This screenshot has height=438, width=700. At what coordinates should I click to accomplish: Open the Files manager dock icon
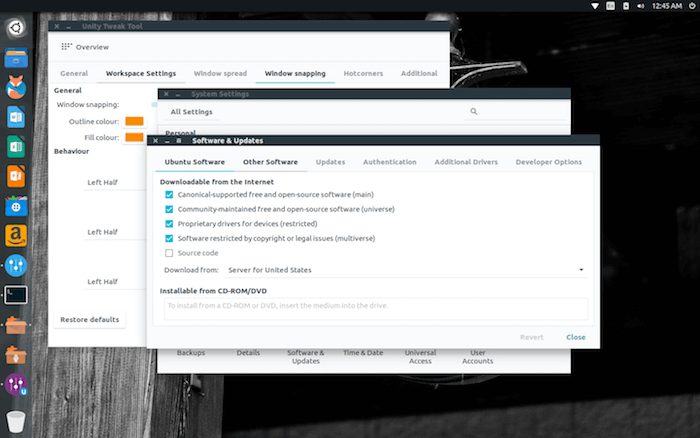(x=16, y=58)
